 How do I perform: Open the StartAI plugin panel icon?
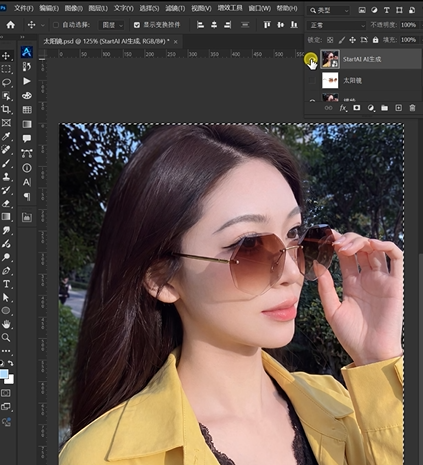(27, 52)
